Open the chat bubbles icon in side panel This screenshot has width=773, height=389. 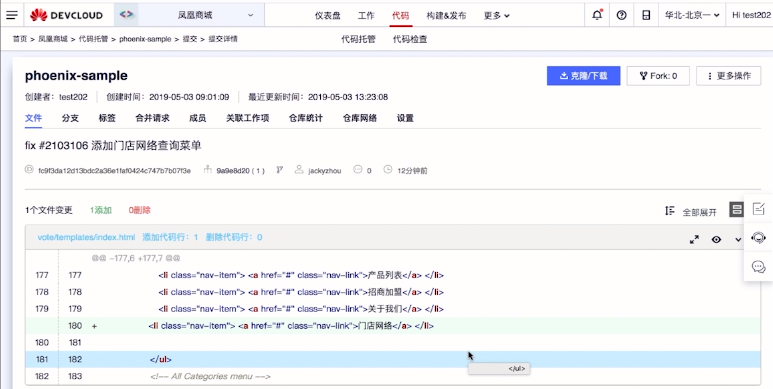point(759,267)
